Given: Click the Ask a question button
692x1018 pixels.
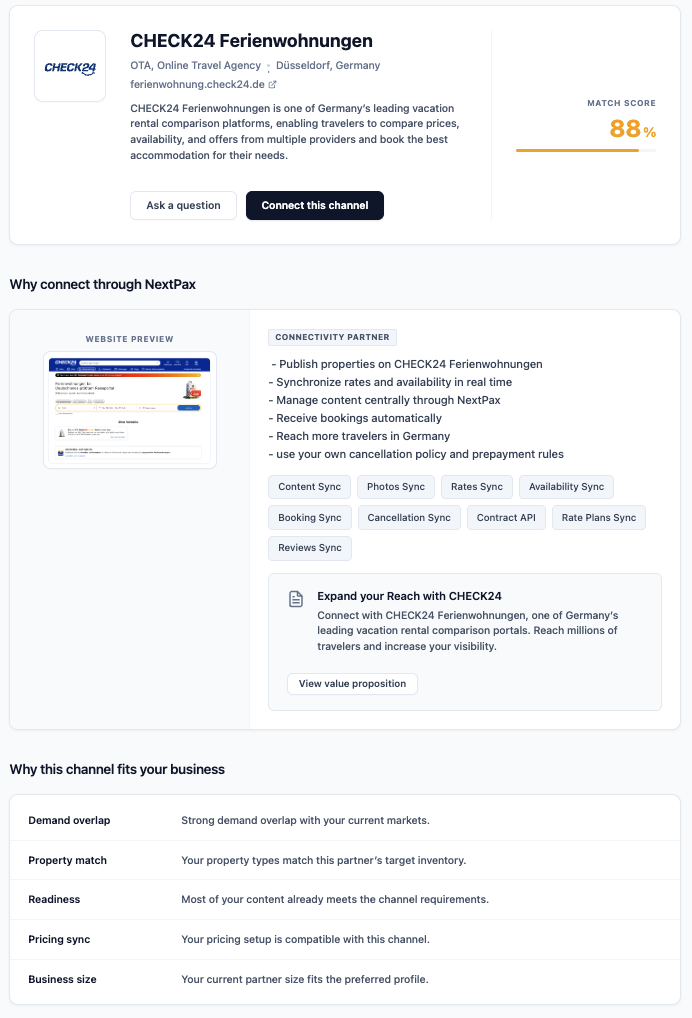Looking at the screenshot, I should (183, 205).
